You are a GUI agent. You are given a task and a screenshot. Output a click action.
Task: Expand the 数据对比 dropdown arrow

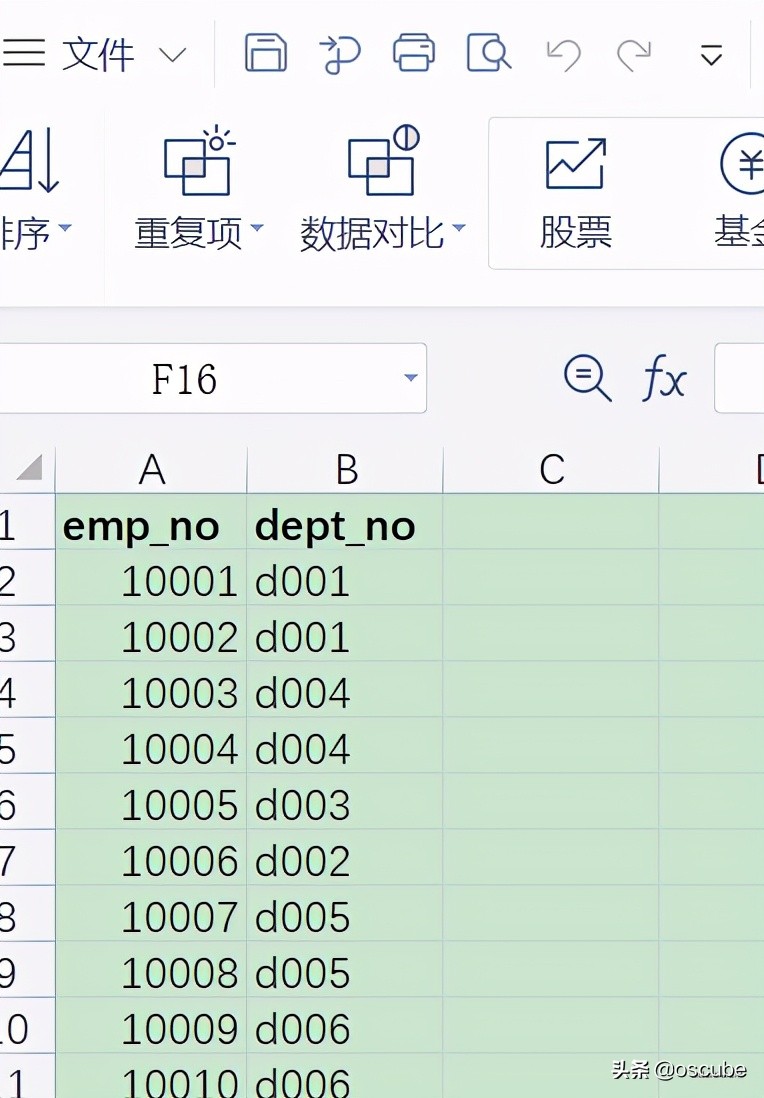[x=459, y=228]
